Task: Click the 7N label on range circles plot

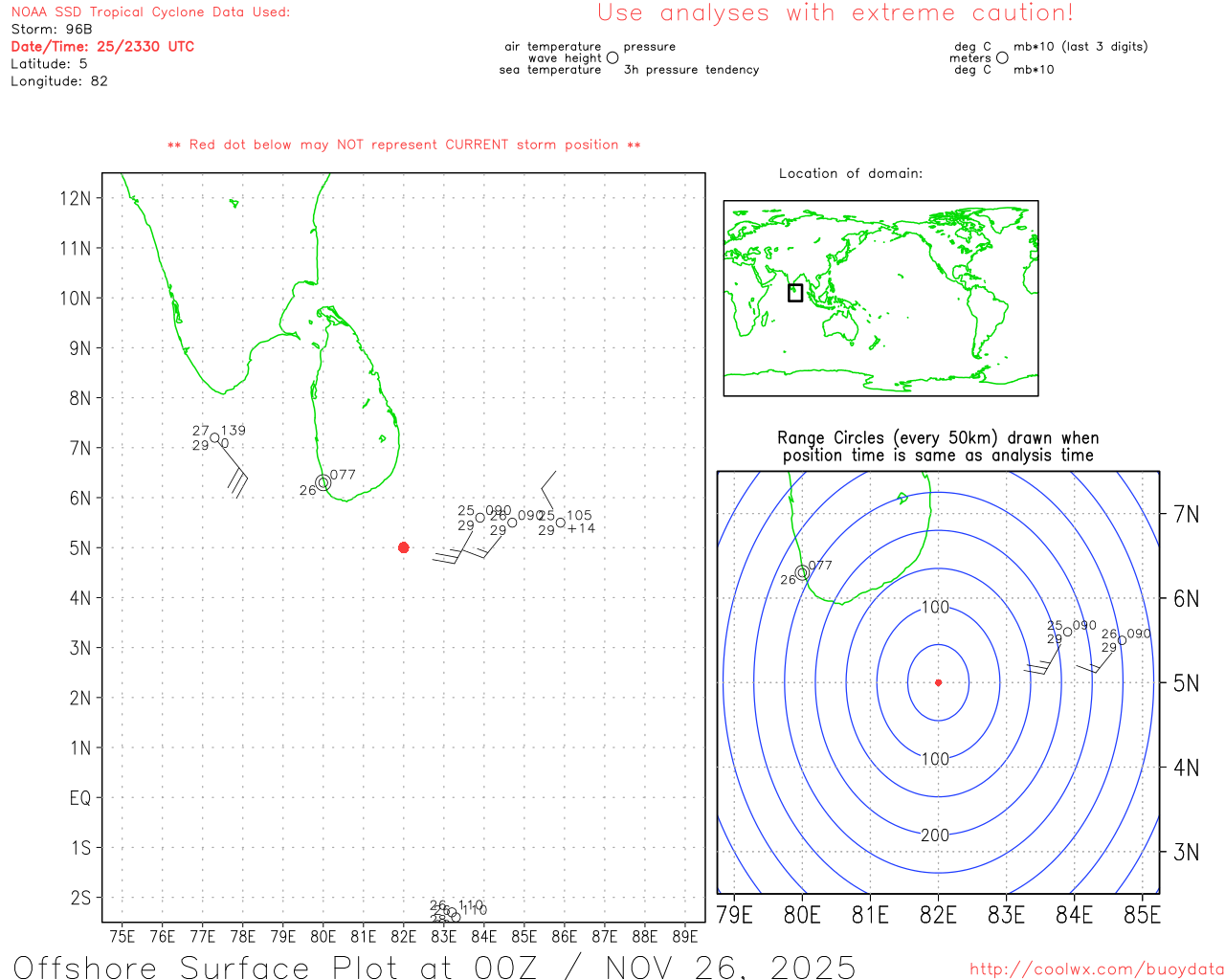Action: [1186, 515]
